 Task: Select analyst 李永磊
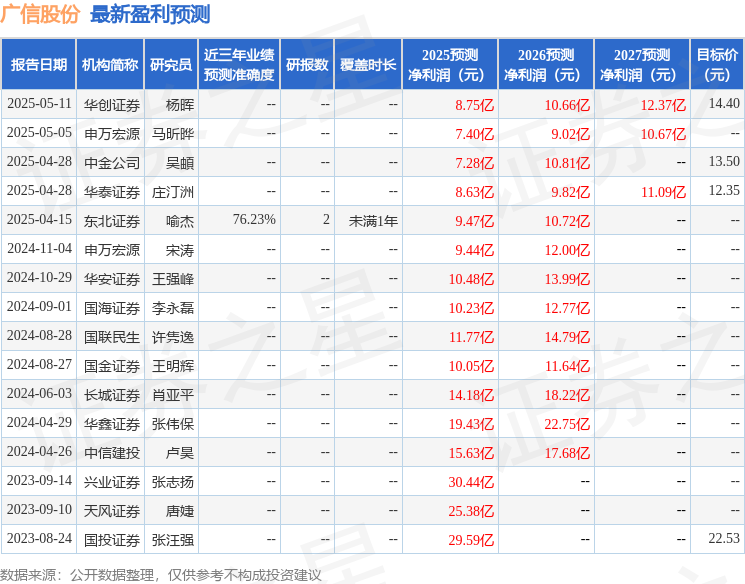coord(173,308)
